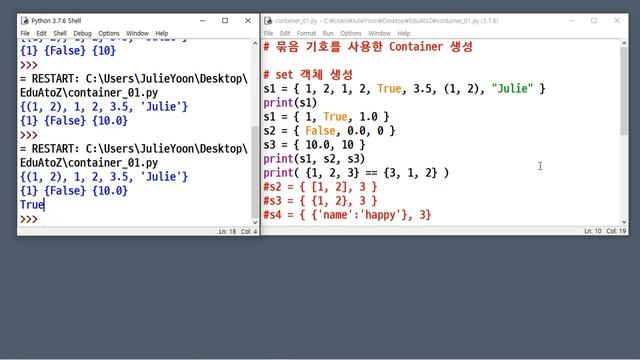Open File menu in container_01.py editor
Screen dimensions: 640x360
268,33
